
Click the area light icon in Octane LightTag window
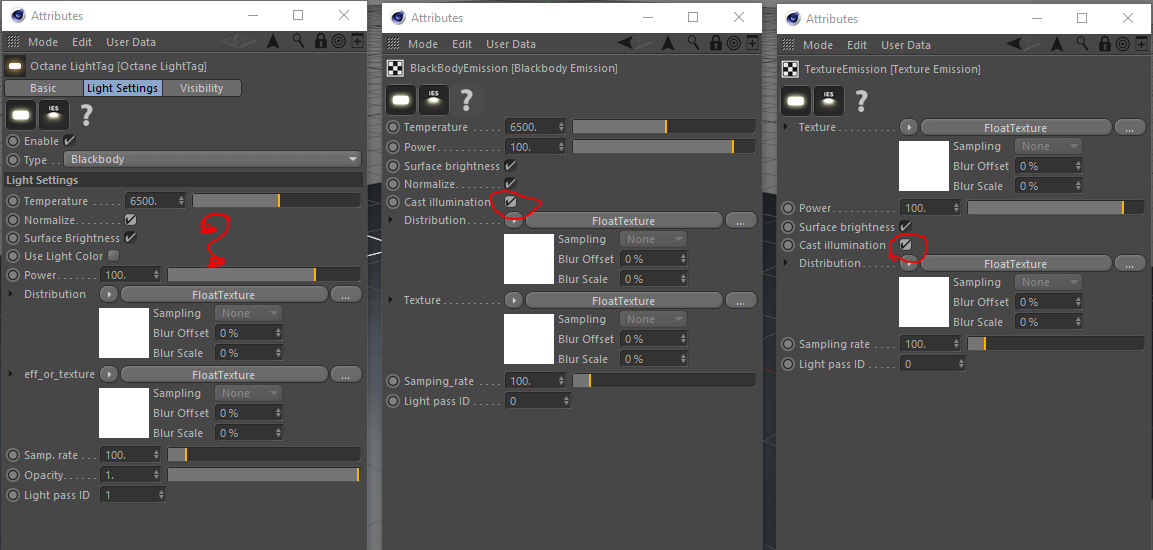(20, 115)
